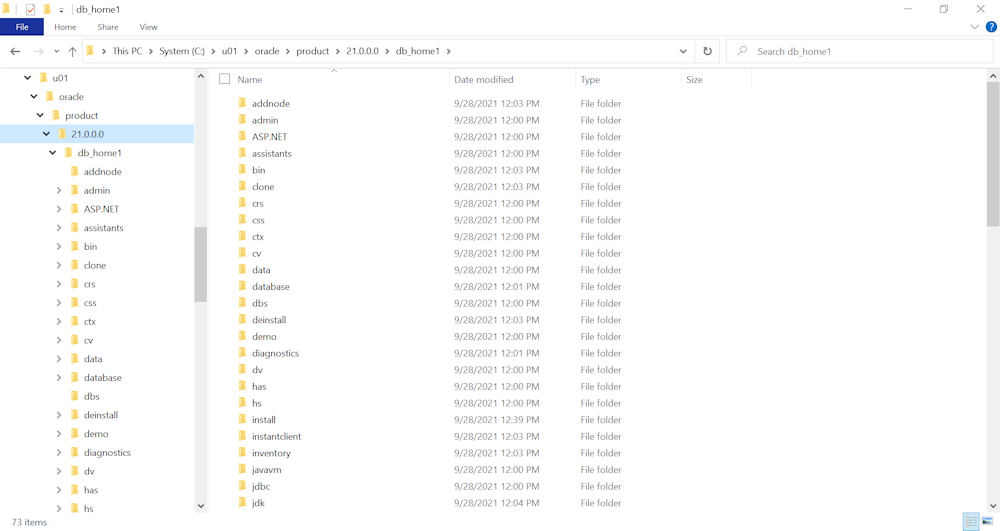Switch to the View ribbon tab
Screen dimensions: 1000x531
click(148, 27)
